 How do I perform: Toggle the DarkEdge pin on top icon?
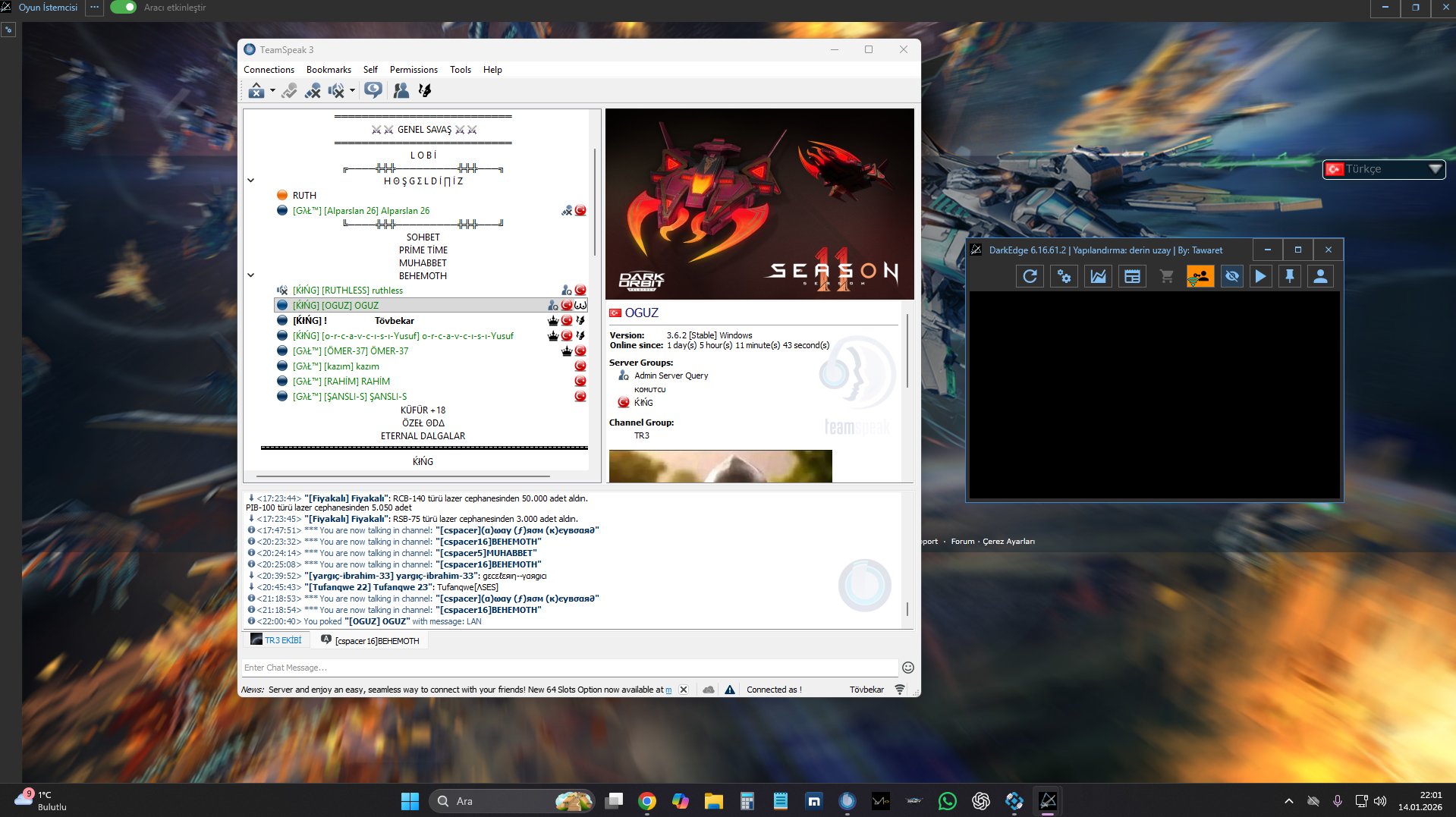click(x=1290, y=276)
